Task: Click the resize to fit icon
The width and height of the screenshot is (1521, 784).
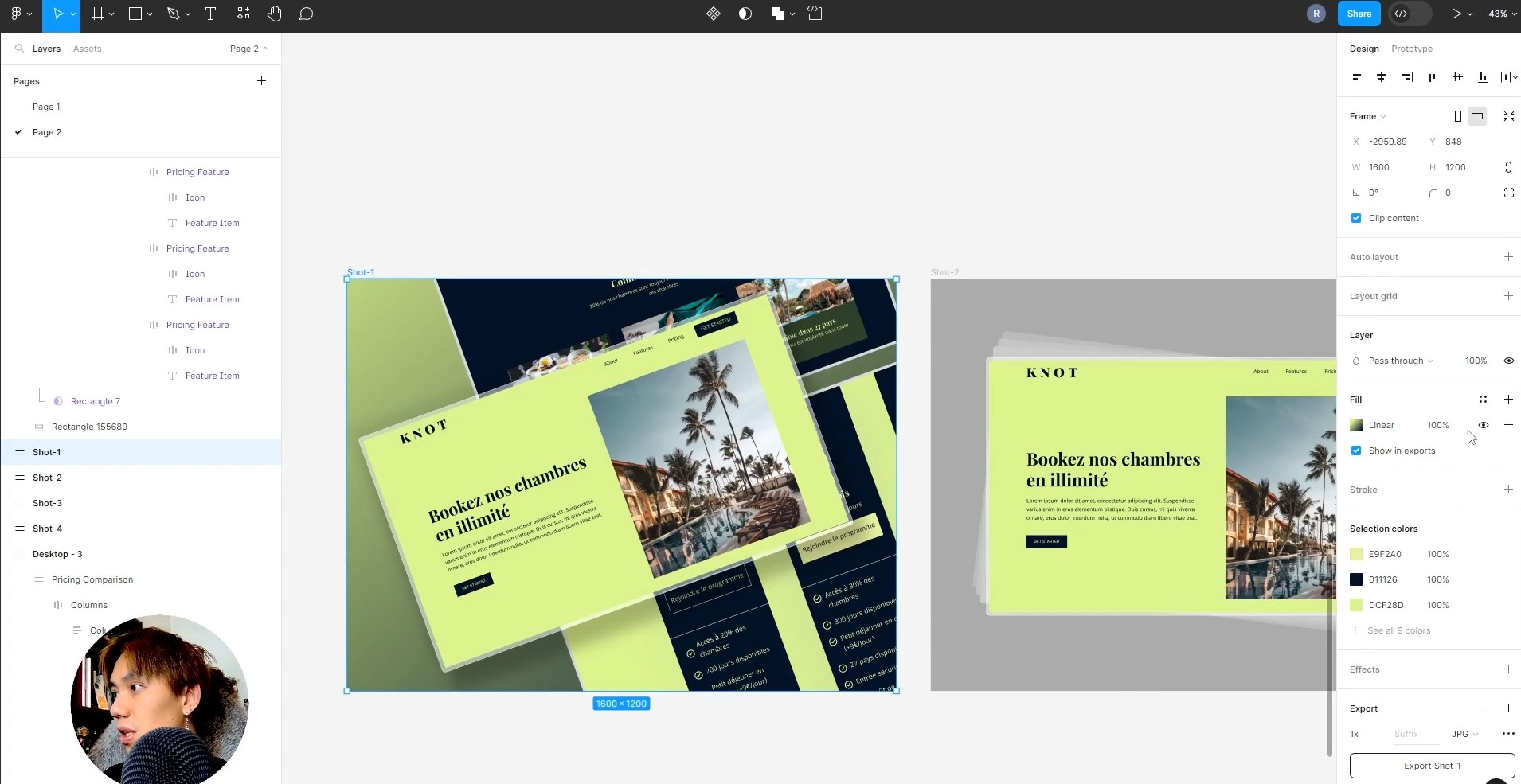Action: [1508, 116]
